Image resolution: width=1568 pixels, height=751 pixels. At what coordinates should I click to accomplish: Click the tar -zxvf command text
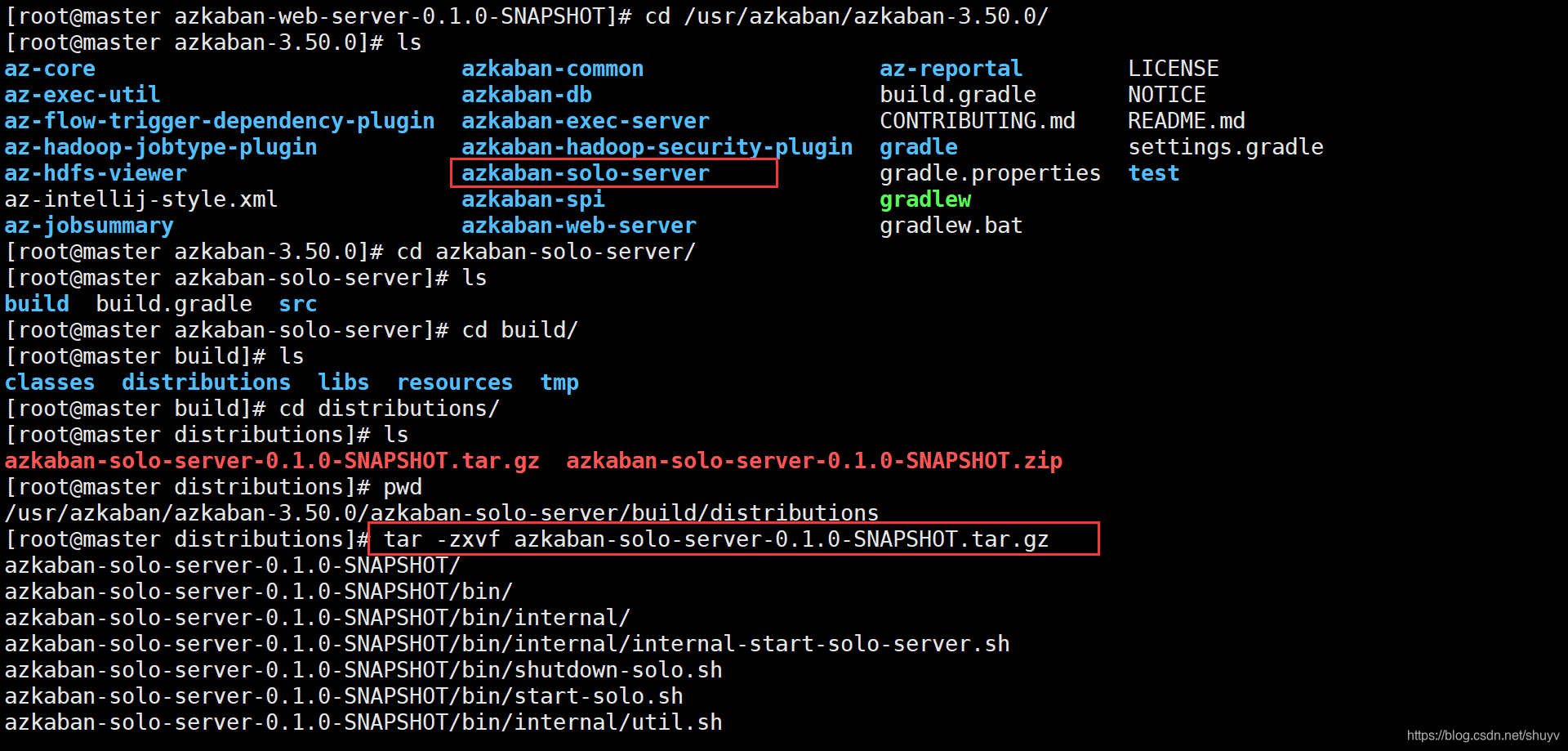716,539
